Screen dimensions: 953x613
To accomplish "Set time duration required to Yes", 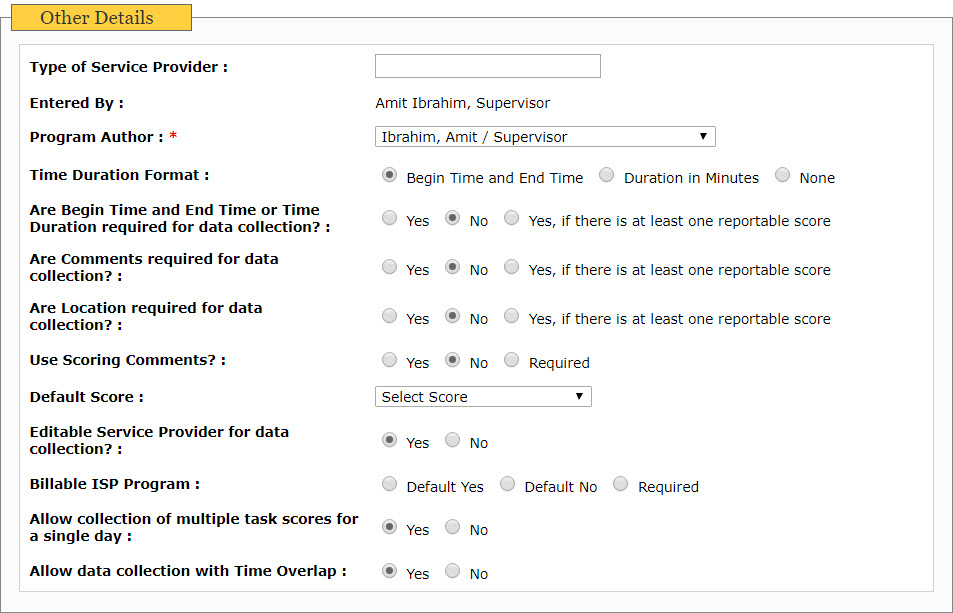I will pos(390,217).
